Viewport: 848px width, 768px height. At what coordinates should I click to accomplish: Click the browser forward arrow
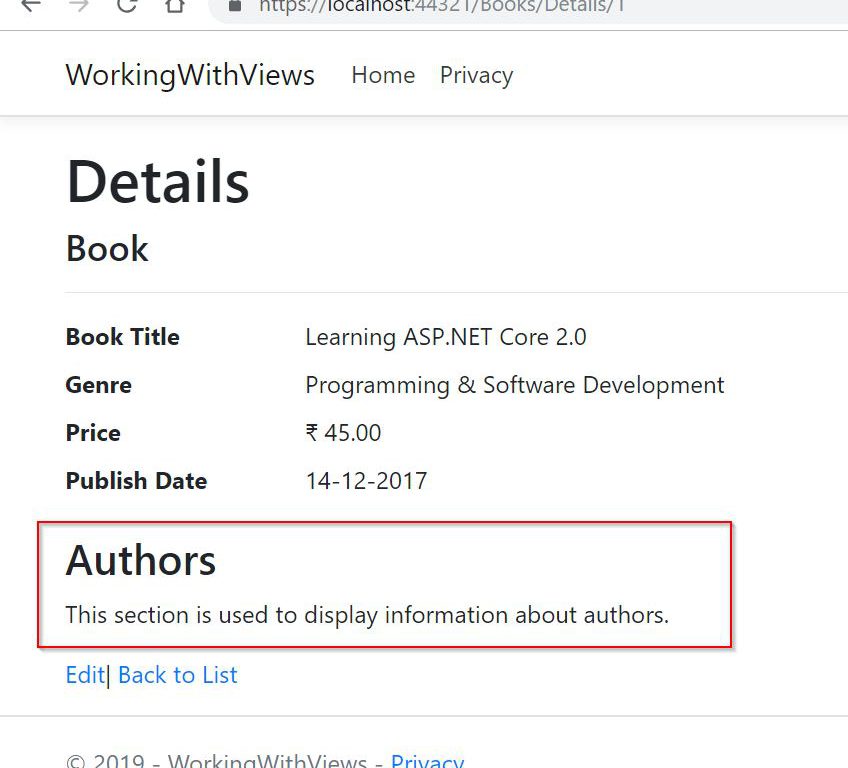coord(79,5)
